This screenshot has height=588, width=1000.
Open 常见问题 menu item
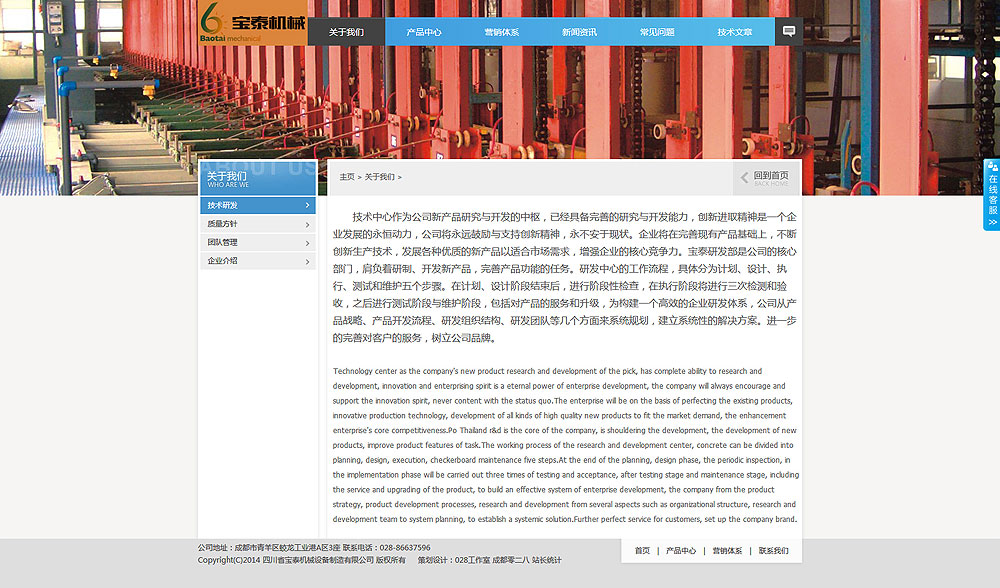pyautogui.click(x=657, y=32)
